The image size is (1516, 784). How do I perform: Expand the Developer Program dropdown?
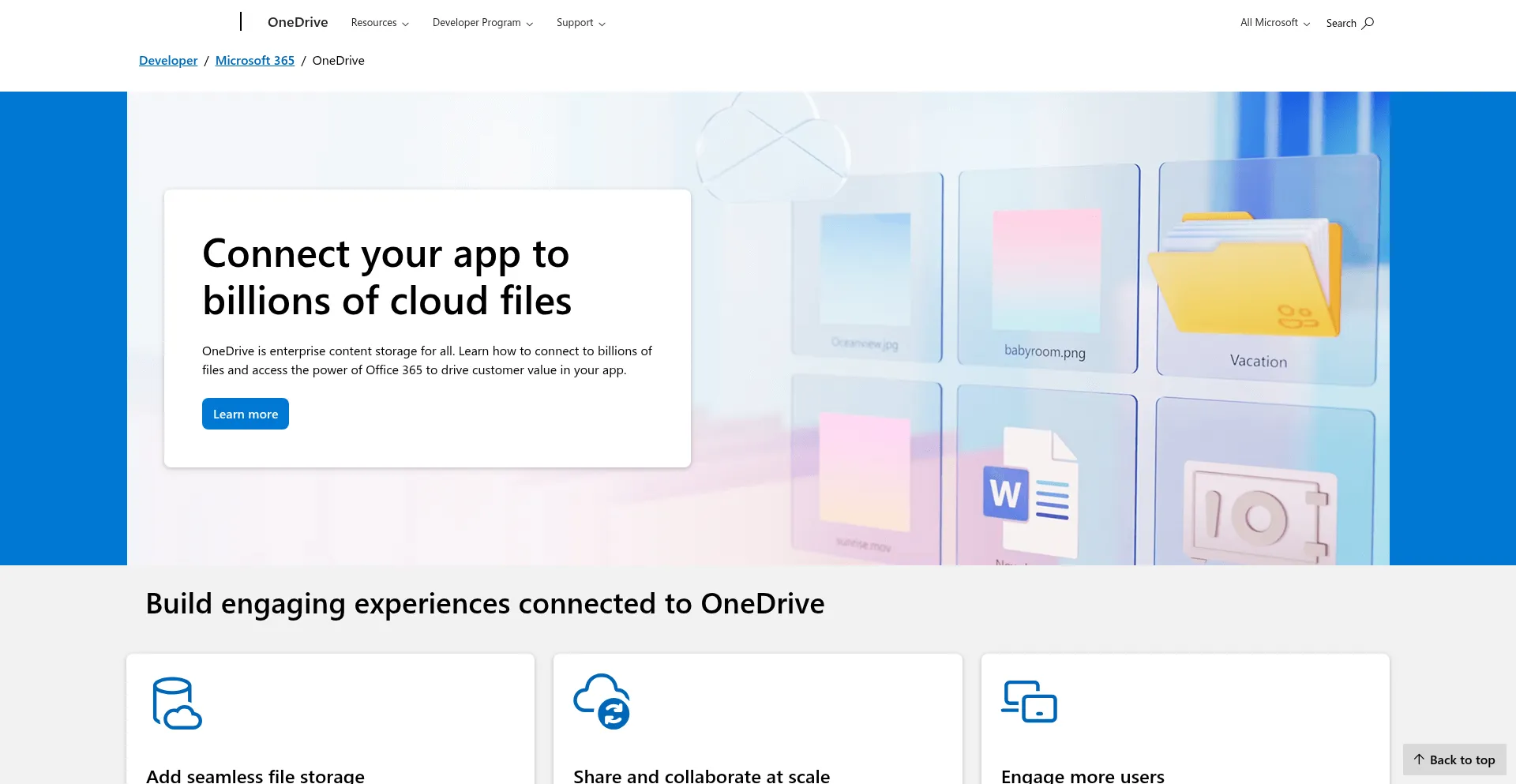click(482, 22)
